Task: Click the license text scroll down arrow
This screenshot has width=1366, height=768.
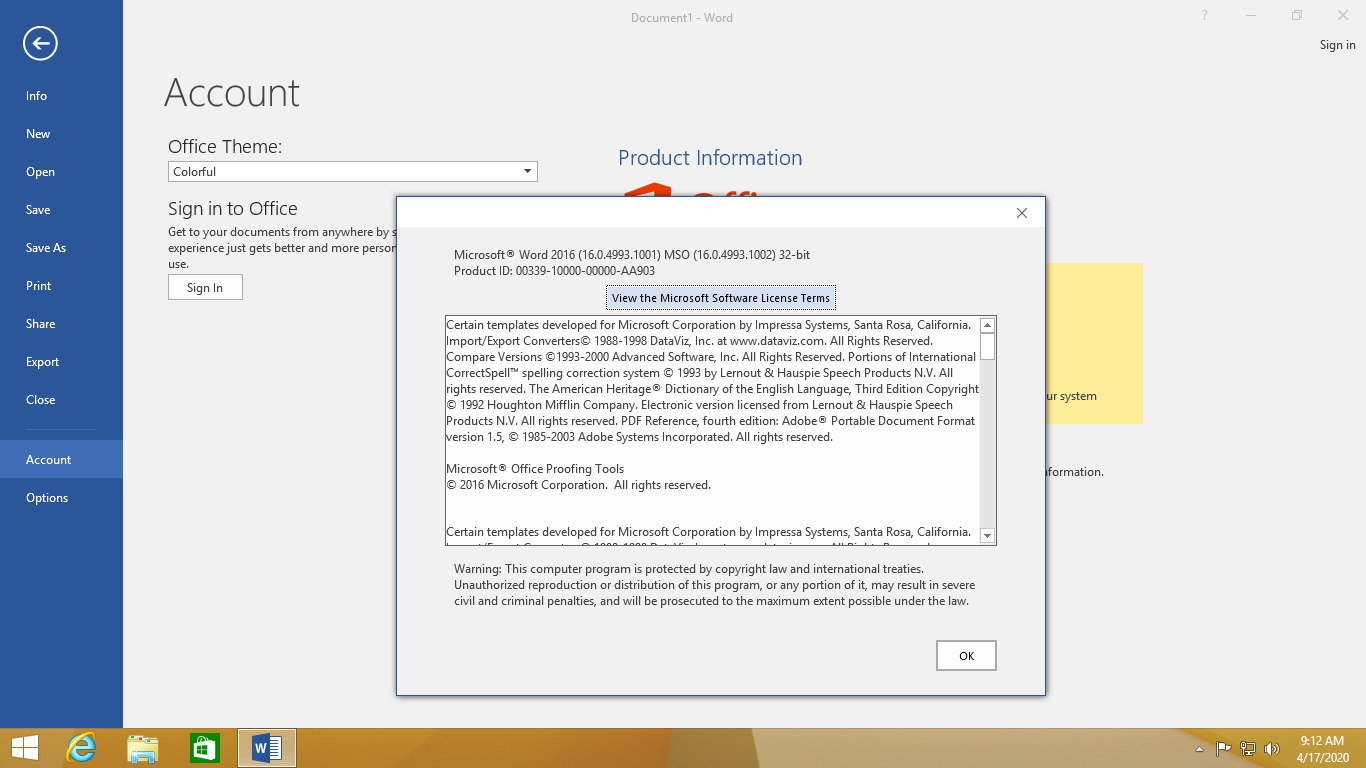Action: (x=987, y=536)
